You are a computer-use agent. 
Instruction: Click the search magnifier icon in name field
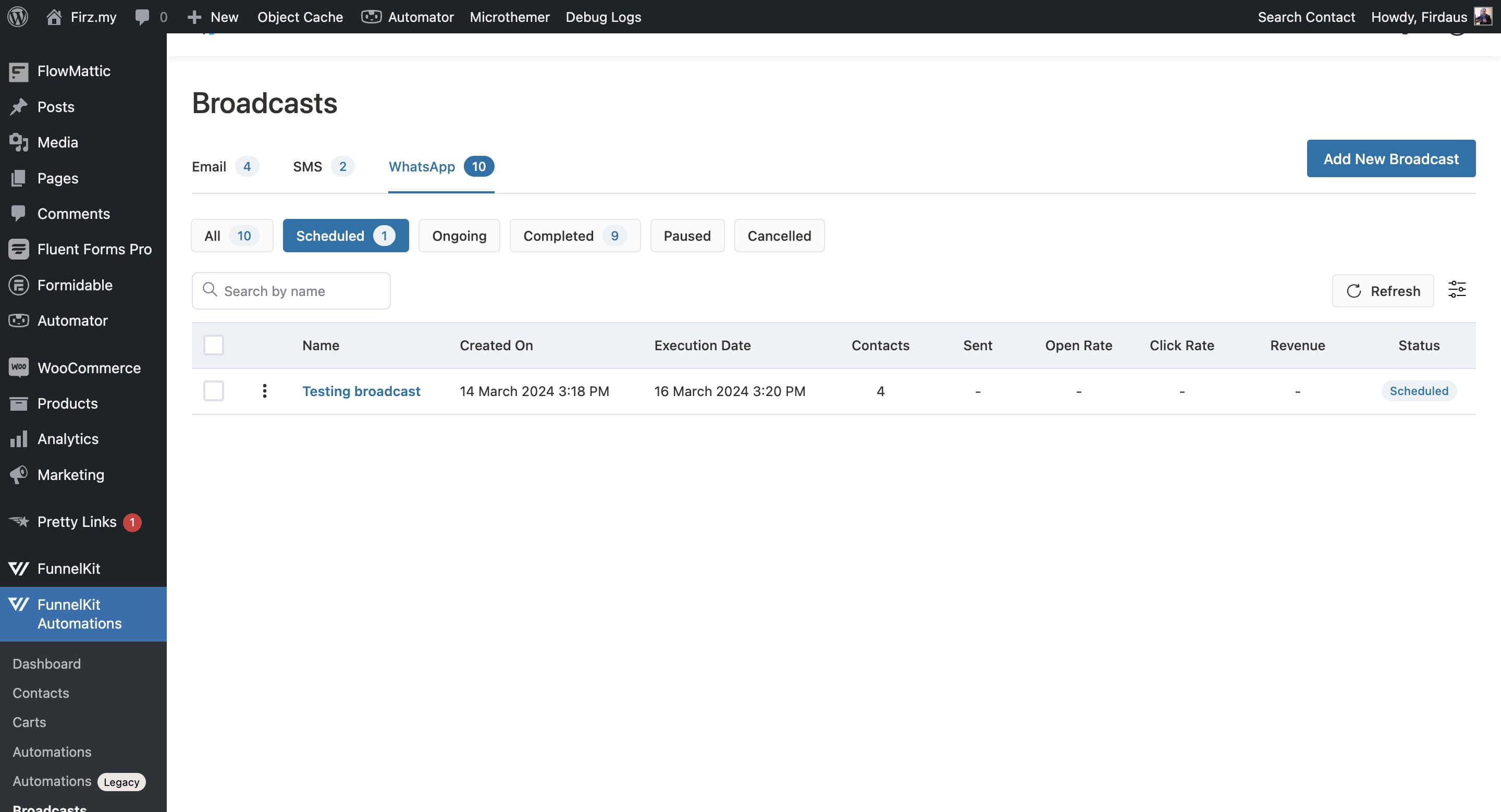click(210, 289)
